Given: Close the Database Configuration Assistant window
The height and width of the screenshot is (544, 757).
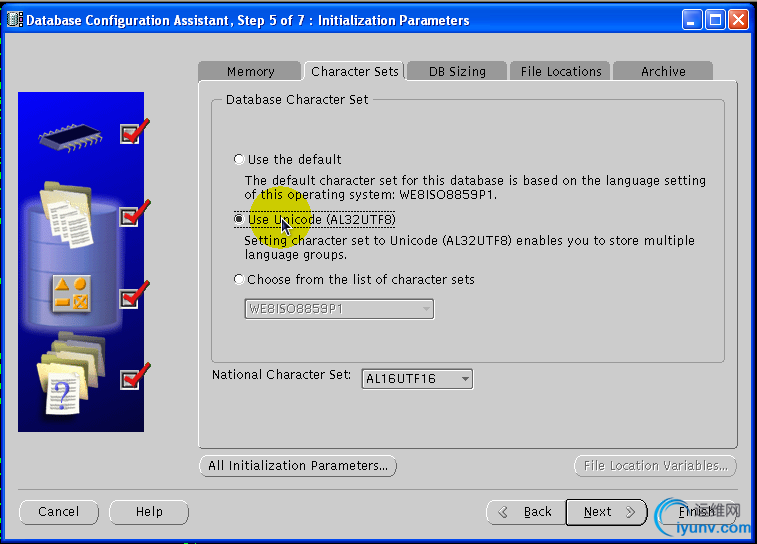Looking at the screenshot, I should point(739,20).
